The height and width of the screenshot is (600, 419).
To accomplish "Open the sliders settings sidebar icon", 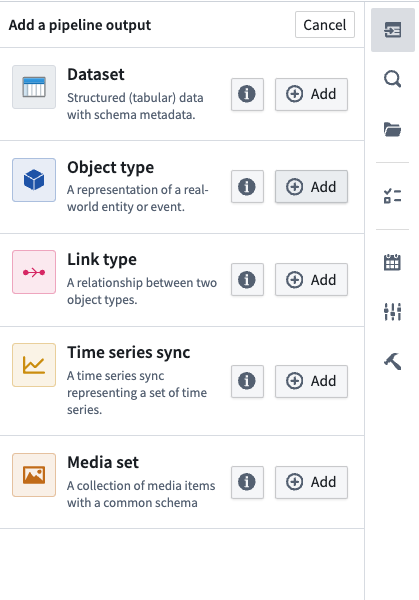I will (393, 311).
